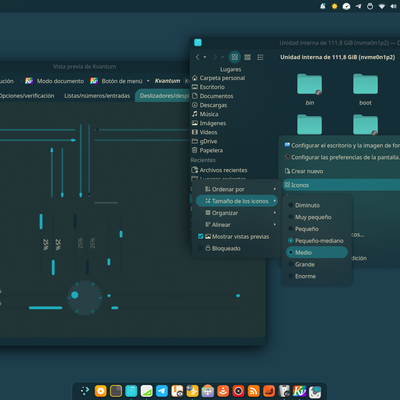Viewport: 400px width, 400px height.
Task: Select Muy pequeño icon size
Action: pos(317,217)
